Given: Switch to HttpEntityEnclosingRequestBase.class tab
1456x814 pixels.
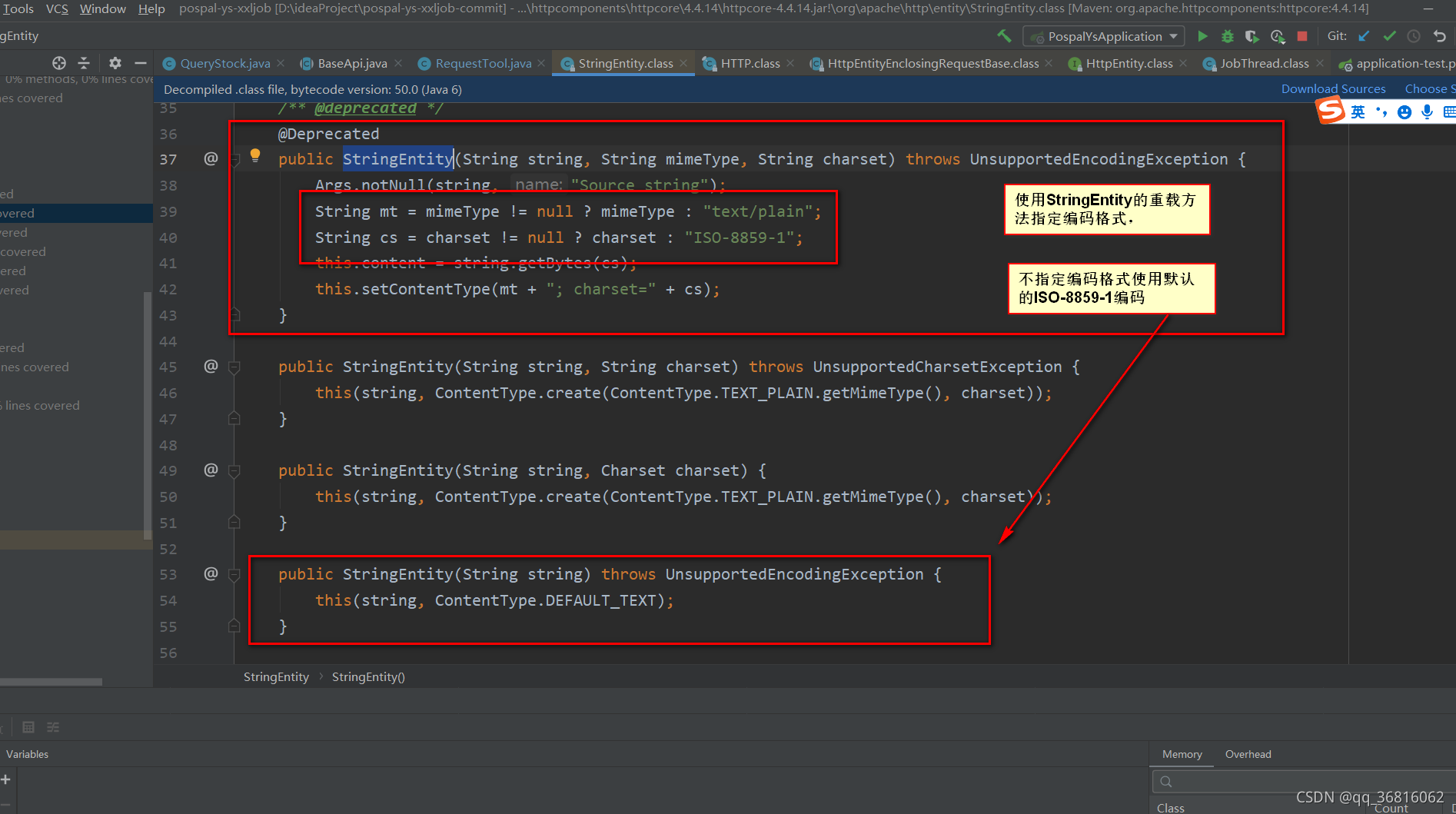Looking at the screenshot, I should (x=933, y=63).
